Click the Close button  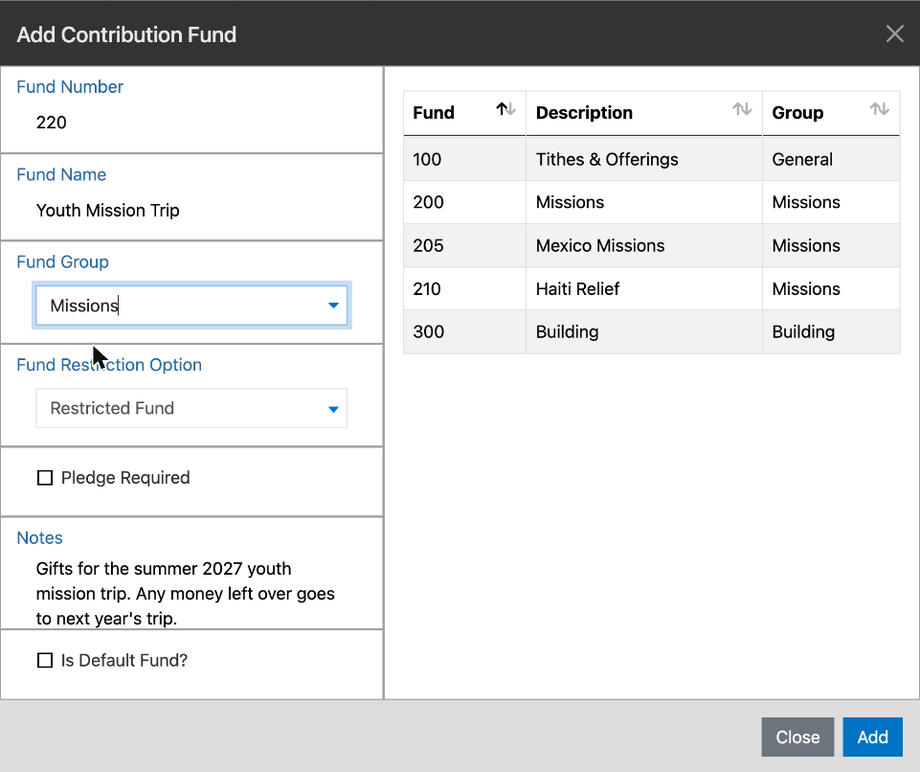click(x=797, y=737)
